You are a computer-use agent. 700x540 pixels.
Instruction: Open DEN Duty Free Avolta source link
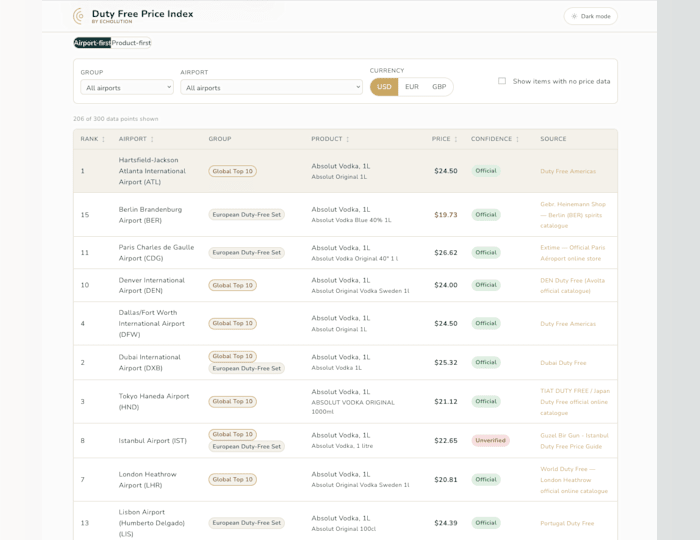click(572, 286)
